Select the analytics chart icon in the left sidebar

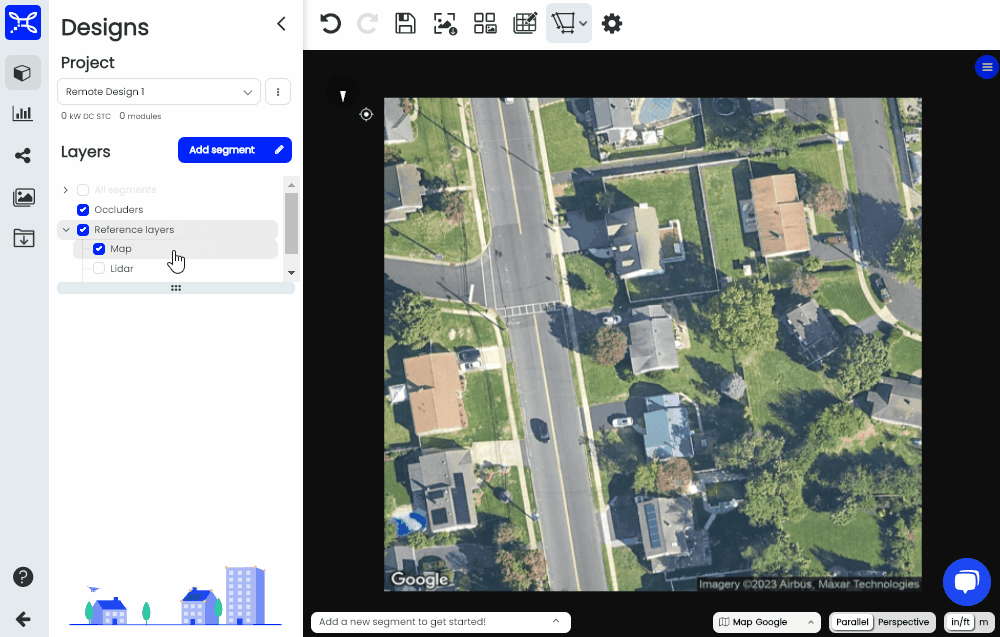pyautogui.click(x=23, y=114)
